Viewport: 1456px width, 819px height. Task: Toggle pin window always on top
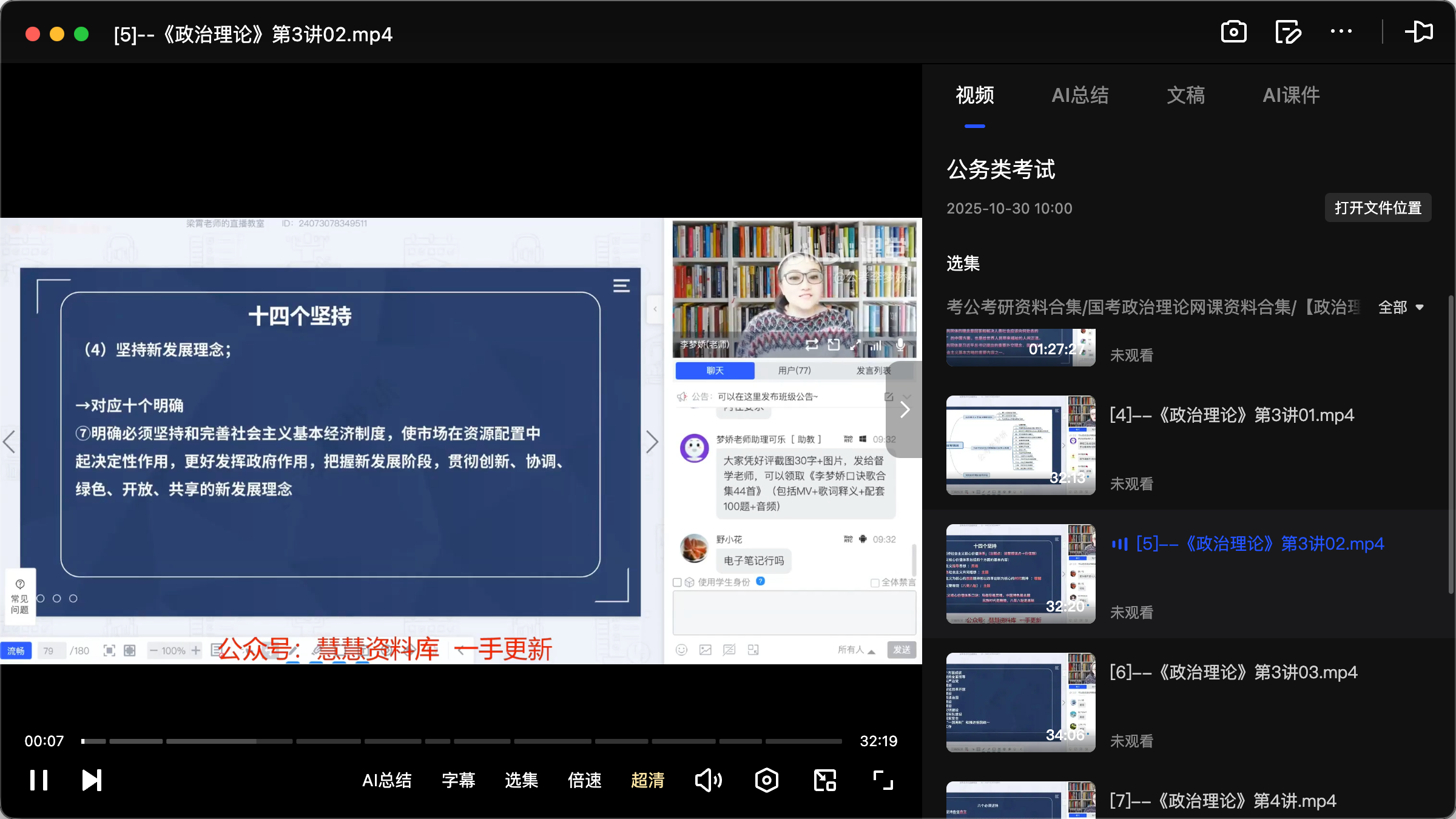[x=1420, y=32]
